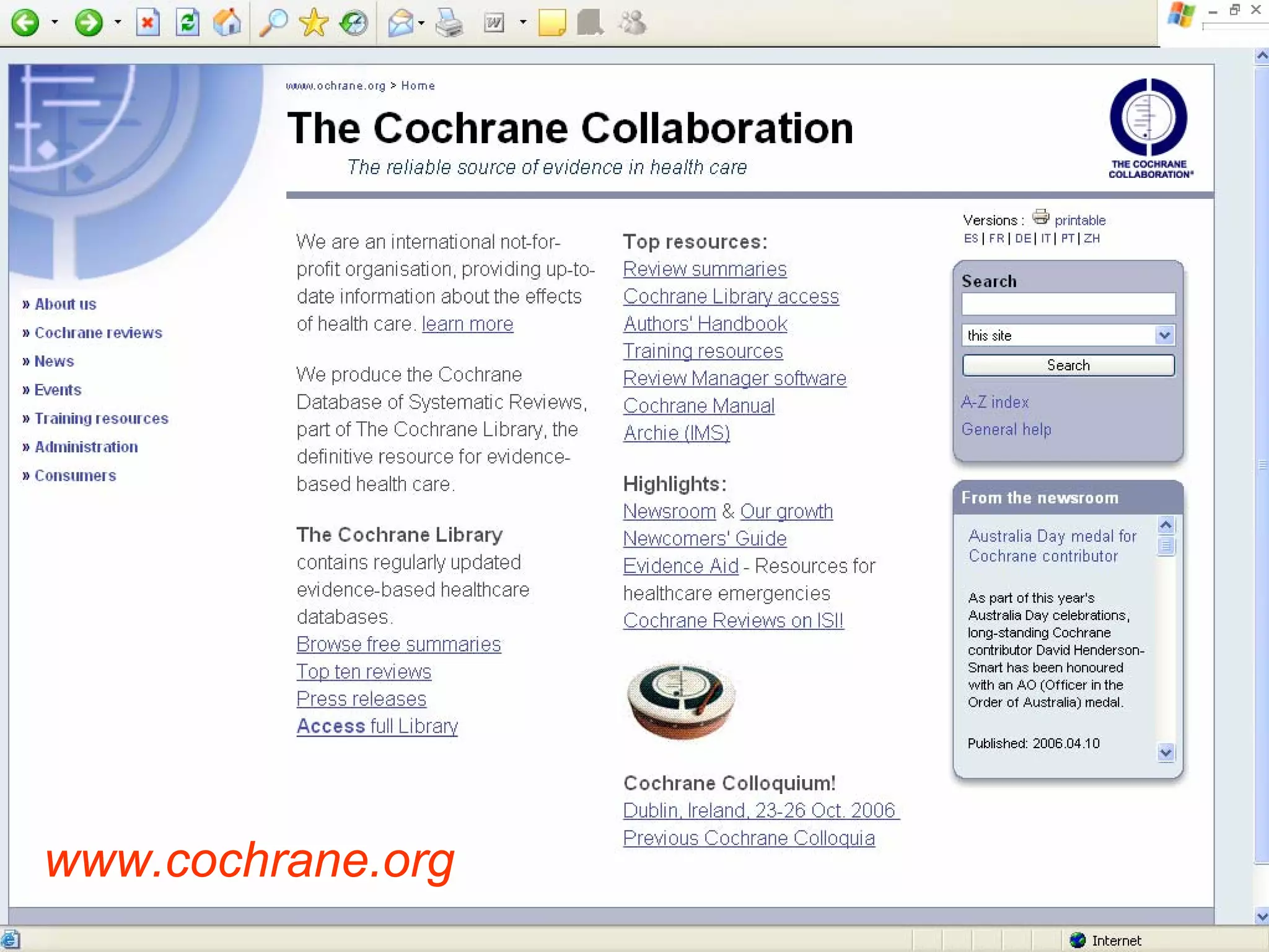This screenshot has width=1269, height=952.
Task: Open Newcomers' Guide link
Action: [x=705, y=539]
